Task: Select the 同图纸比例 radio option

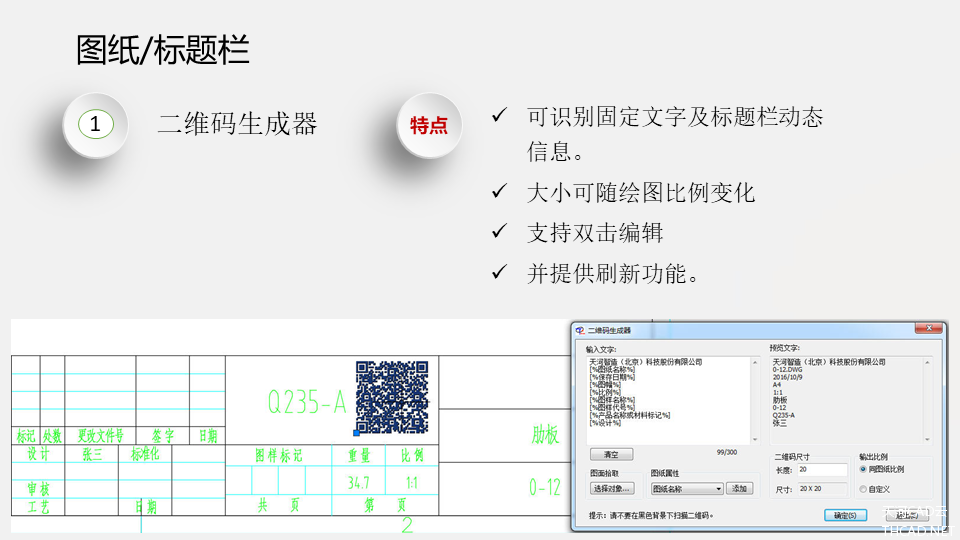Action: 863,470
